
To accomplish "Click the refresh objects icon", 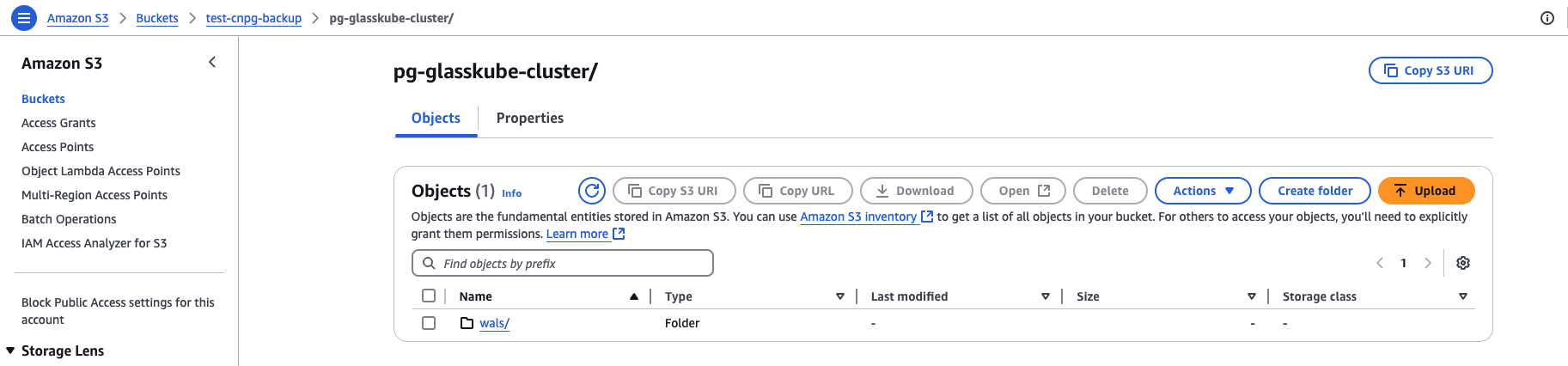I will click(x=592, y=191).
